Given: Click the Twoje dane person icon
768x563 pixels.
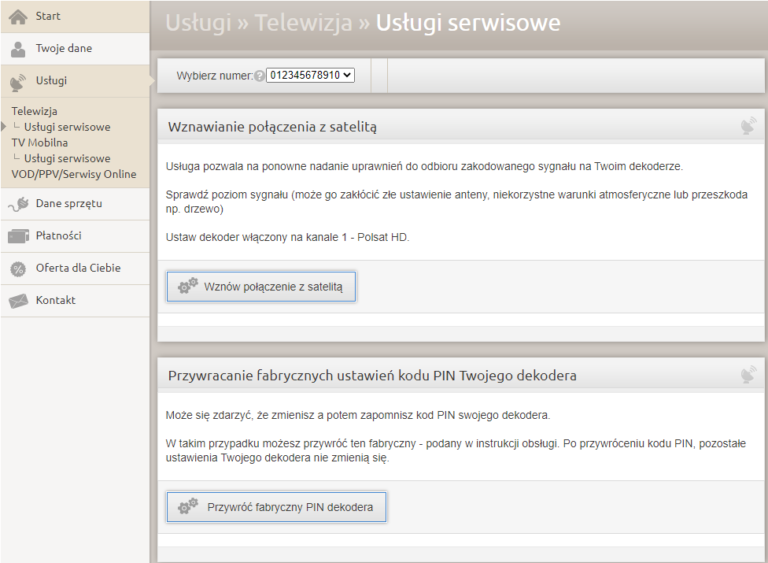Looking at the screenshot, I should click(x=18, y=49).
